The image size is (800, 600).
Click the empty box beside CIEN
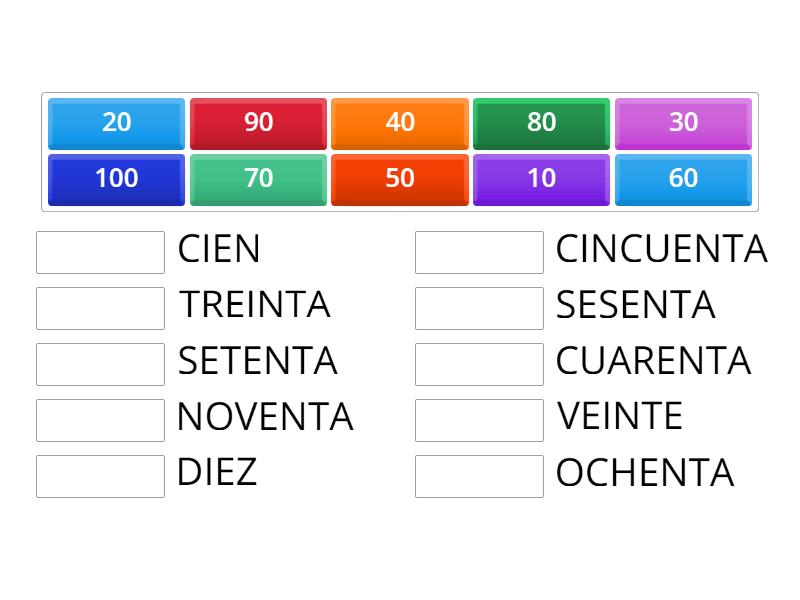click(100, 252)
